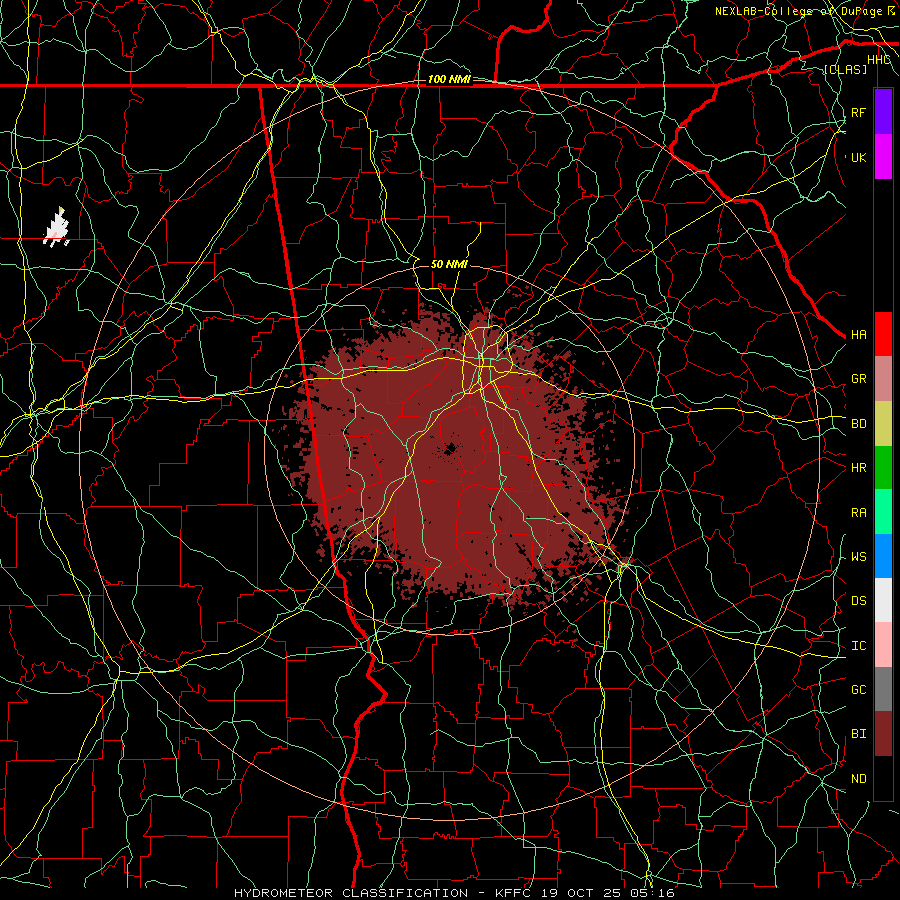900x900 pixels.
Task: Click the WS blue legend swatch
Action: pyautogui.click(x=883, y=556)
